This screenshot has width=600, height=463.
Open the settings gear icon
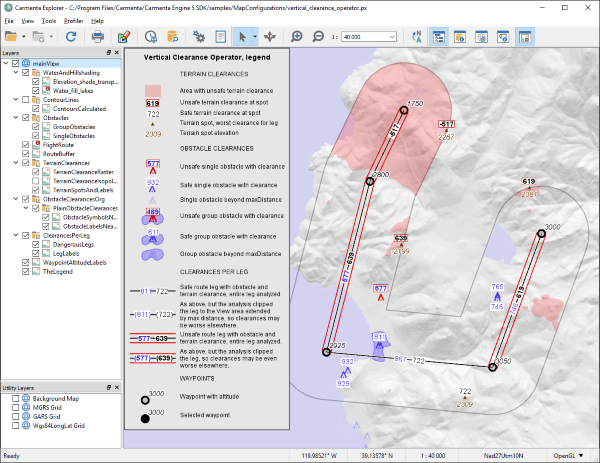[x=199, y=36]
